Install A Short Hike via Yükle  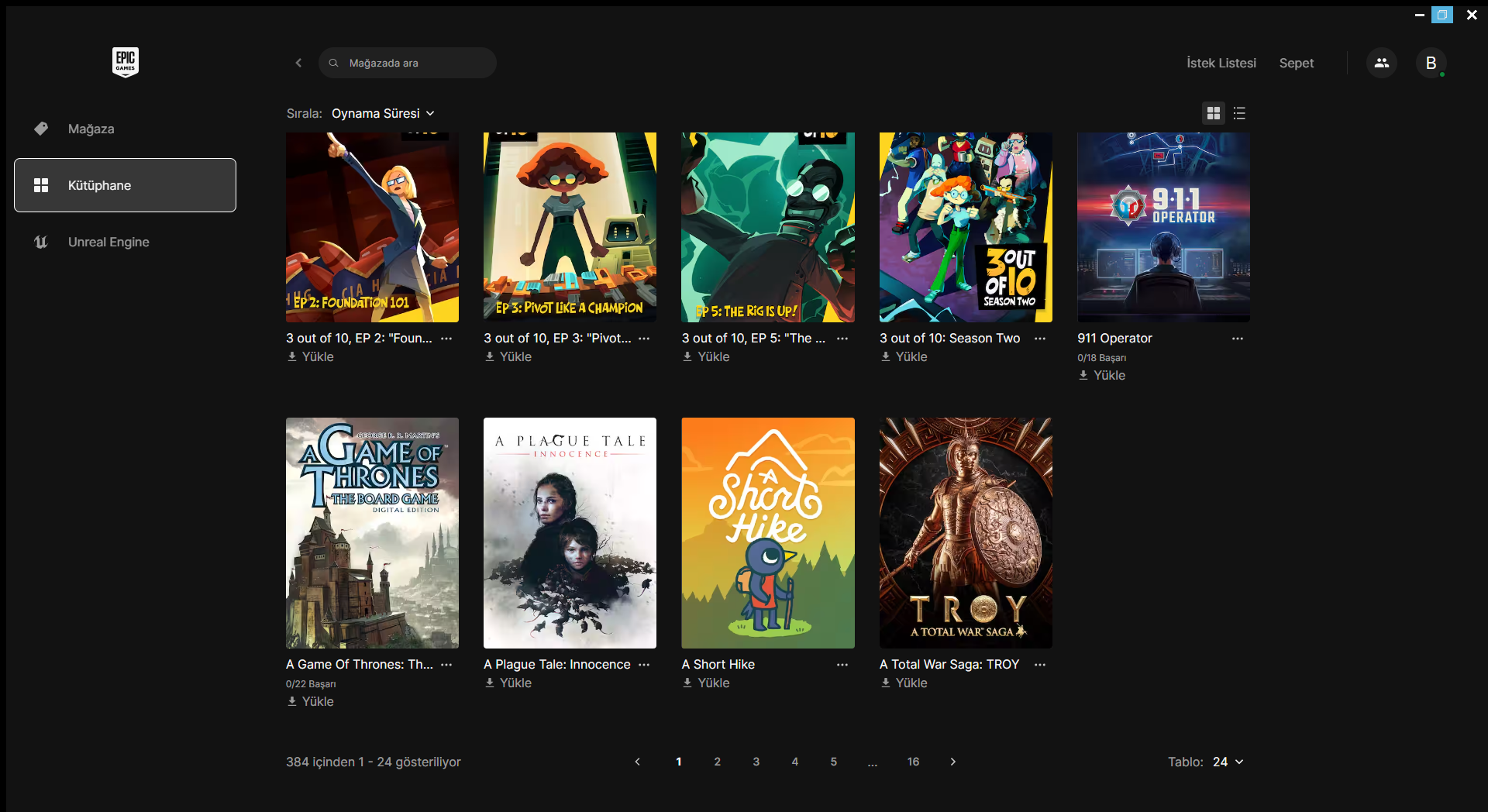[x=706, y=683]
